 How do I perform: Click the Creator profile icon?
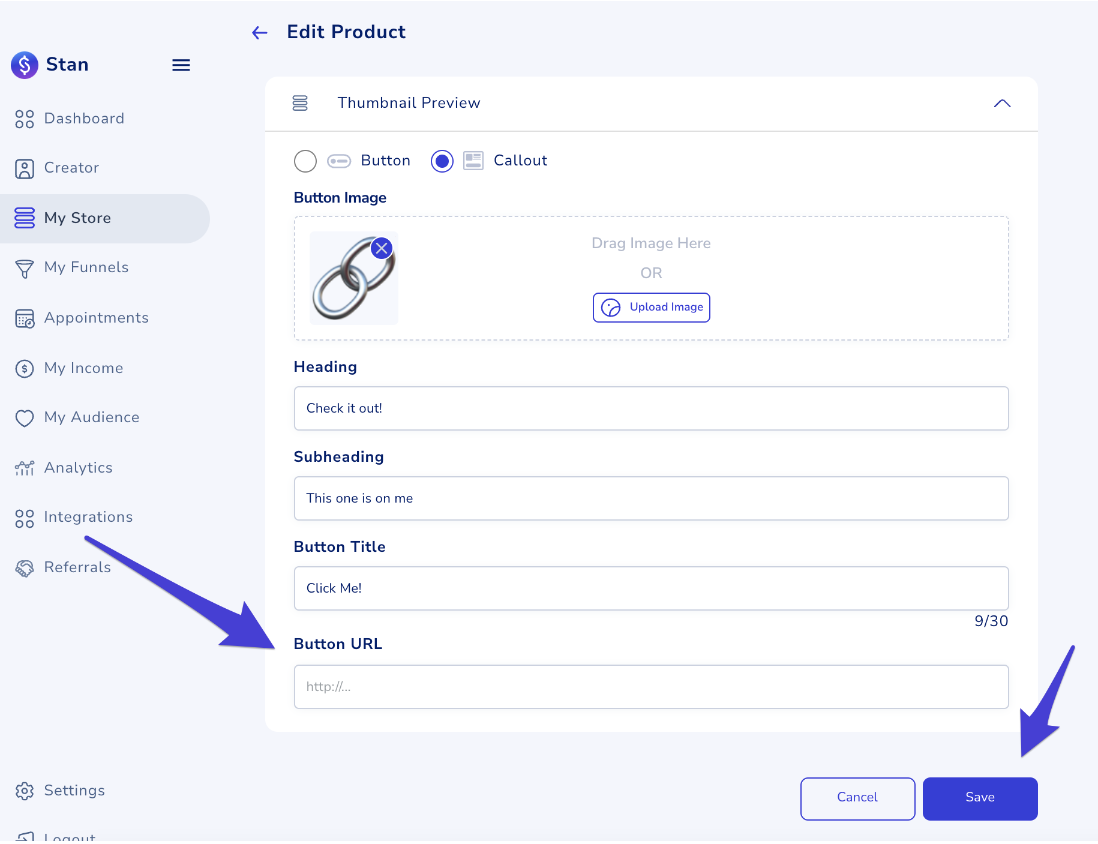pos(23,168)
